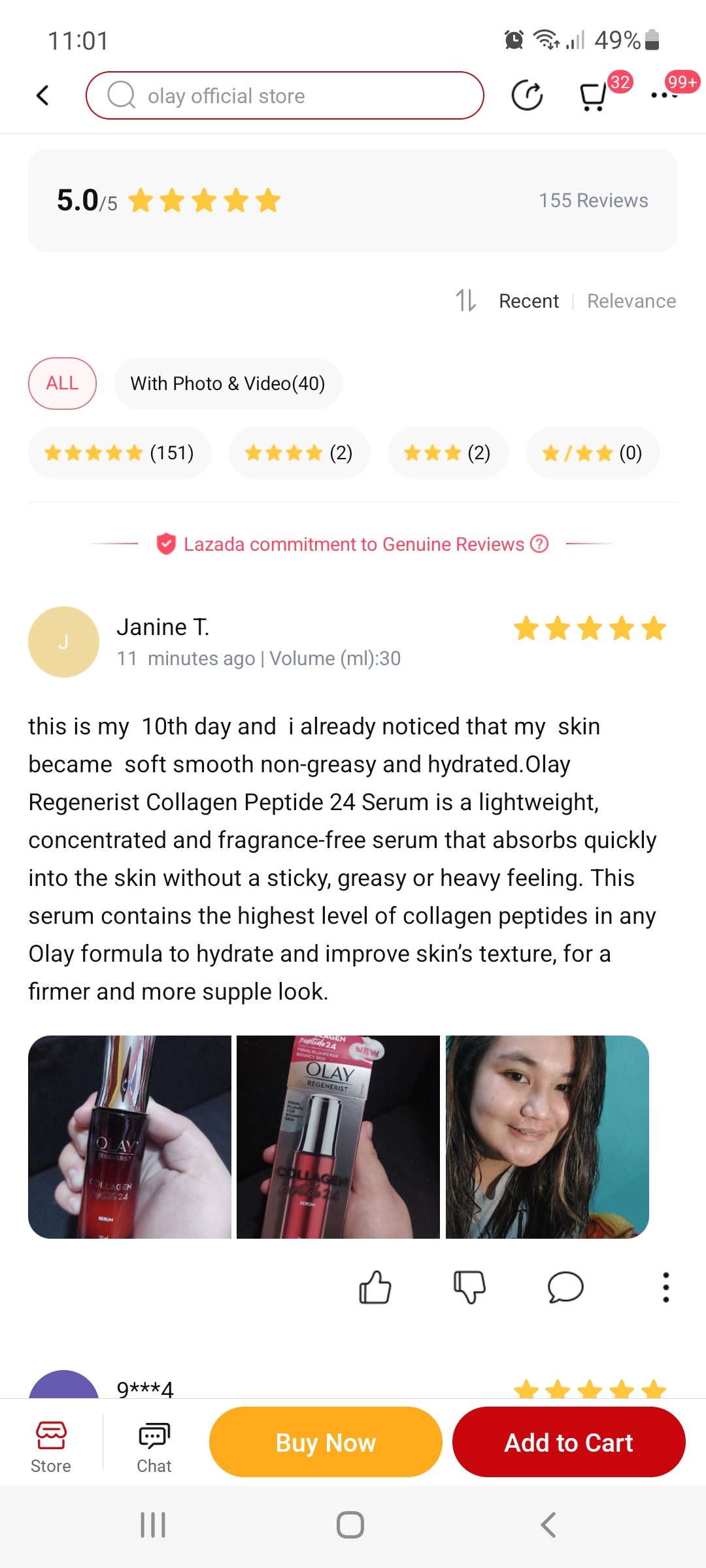This screenshot has height=1568, width=706.
Task: Sort reviews by Recent
Action: [529, 301]
